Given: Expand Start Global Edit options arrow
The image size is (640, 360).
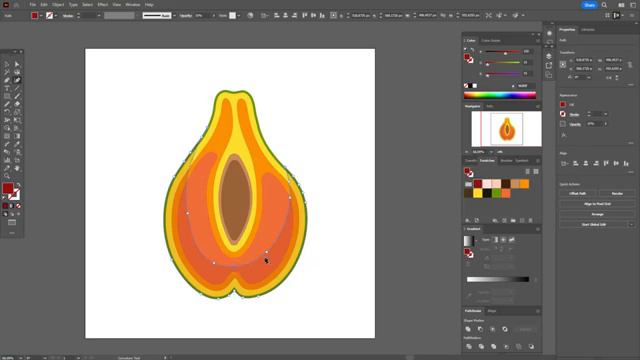Looking at the screenshot, I should [631, 224].
